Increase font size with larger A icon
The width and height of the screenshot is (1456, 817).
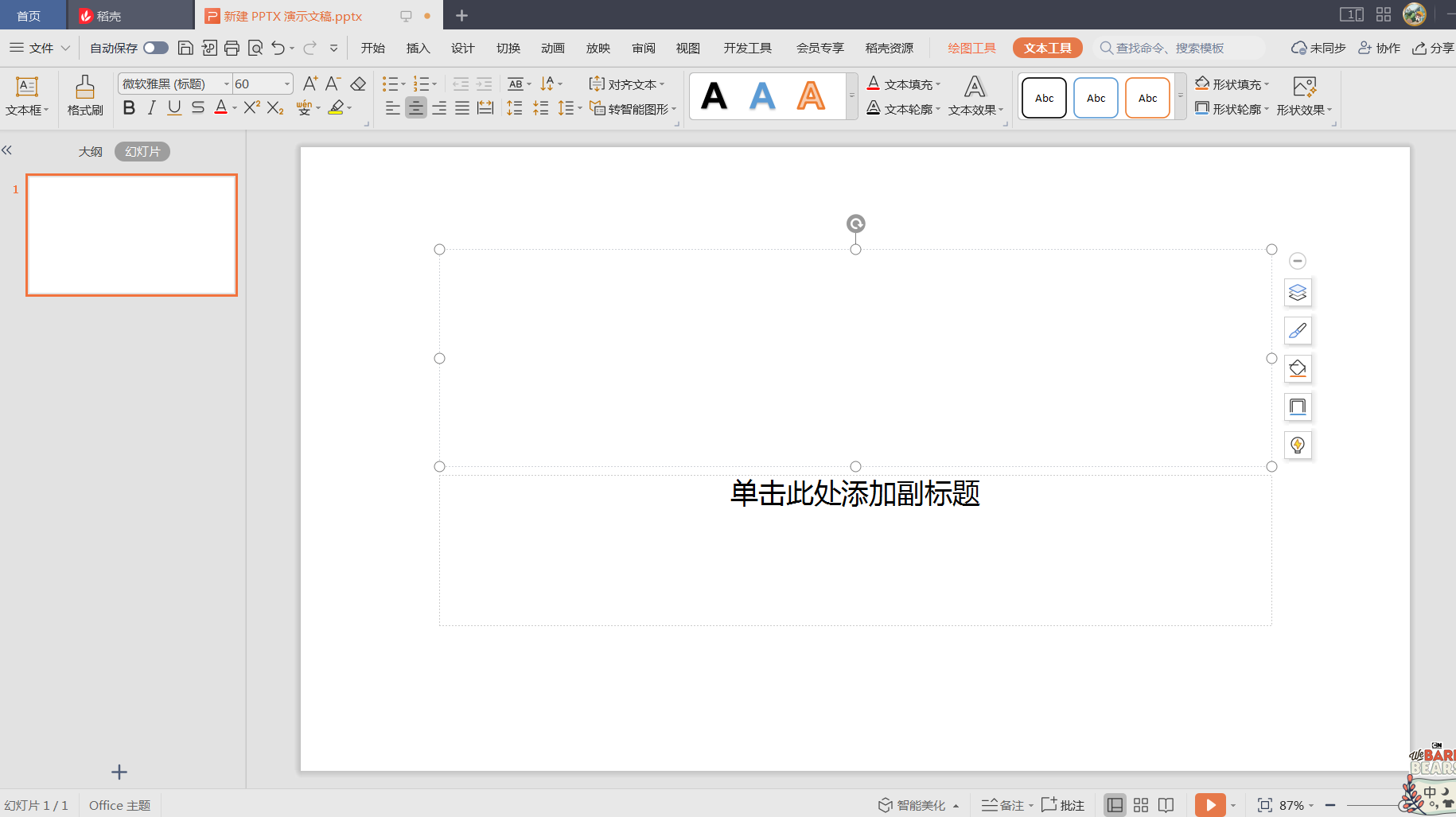310,84
